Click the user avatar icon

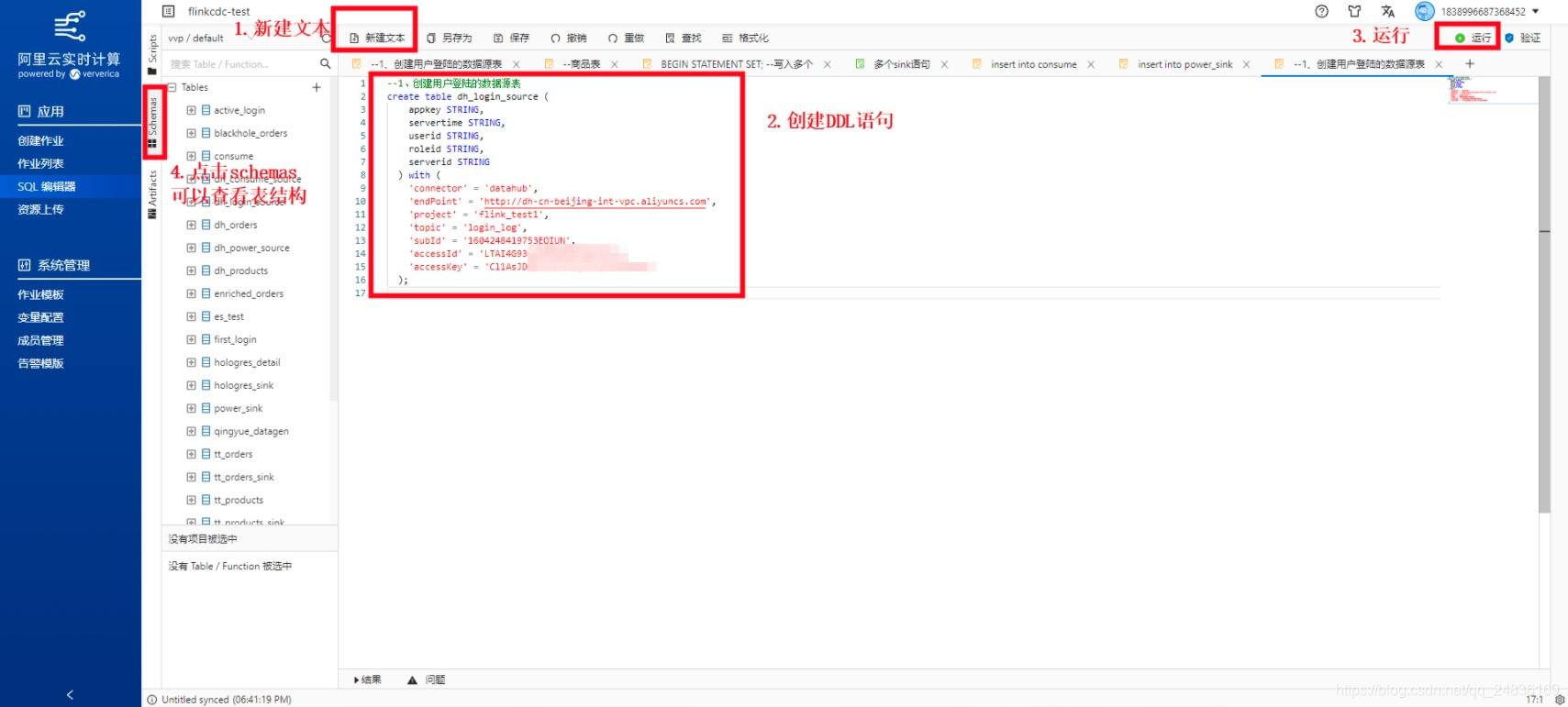click(1424, 11)
